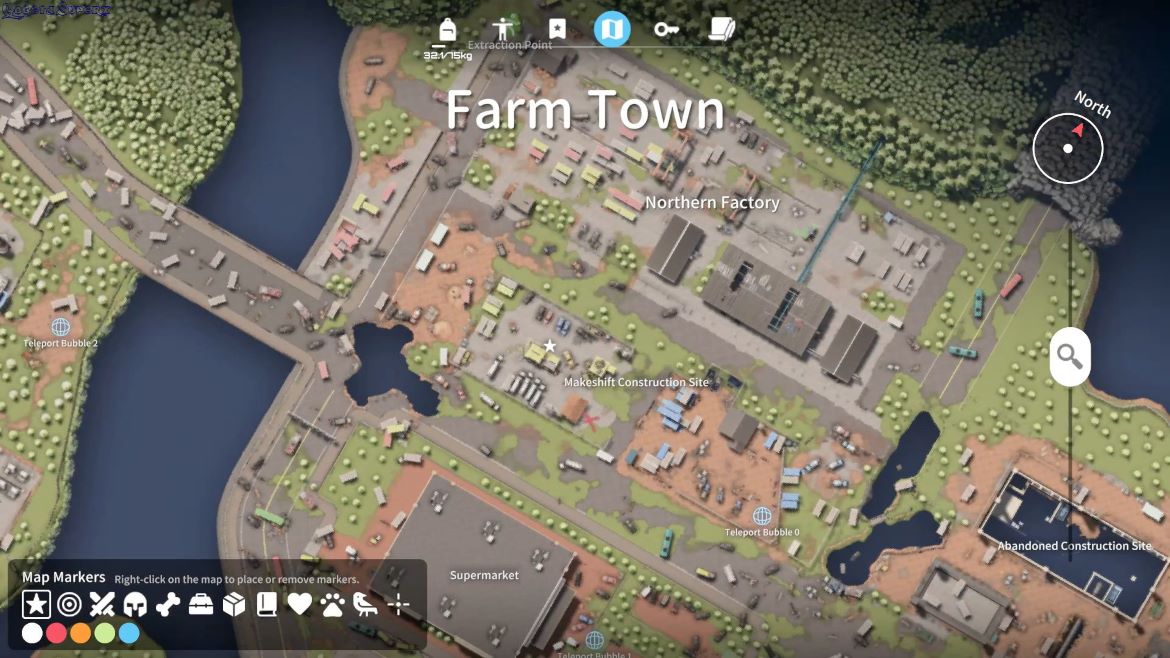This screenshot has width=1170, height=658.
Task: Set marker color to red
Action: click(x=57, y=633)
